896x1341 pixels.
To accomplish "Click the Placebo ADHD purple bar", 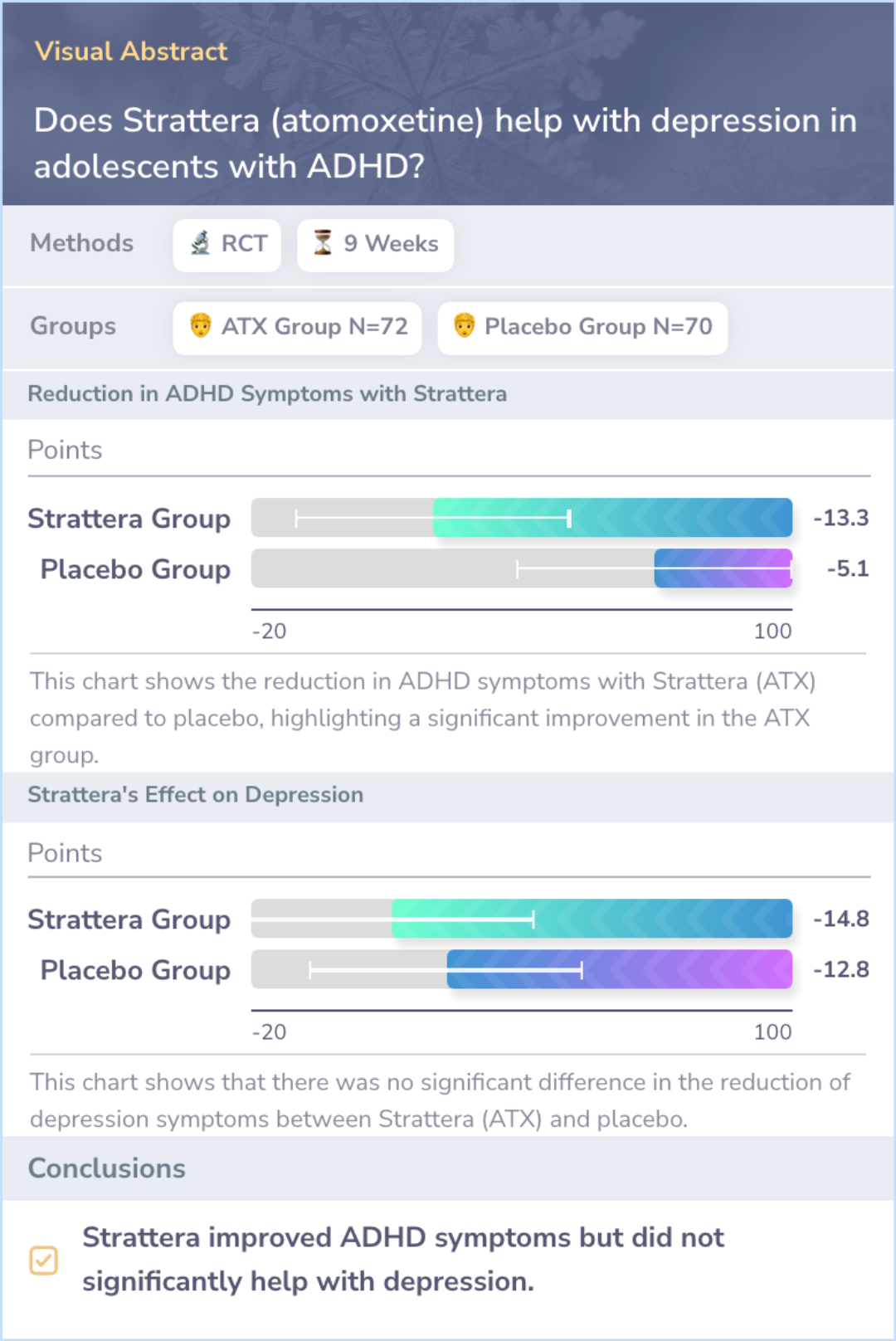I will pyautogui.click(x=723, y=568).
